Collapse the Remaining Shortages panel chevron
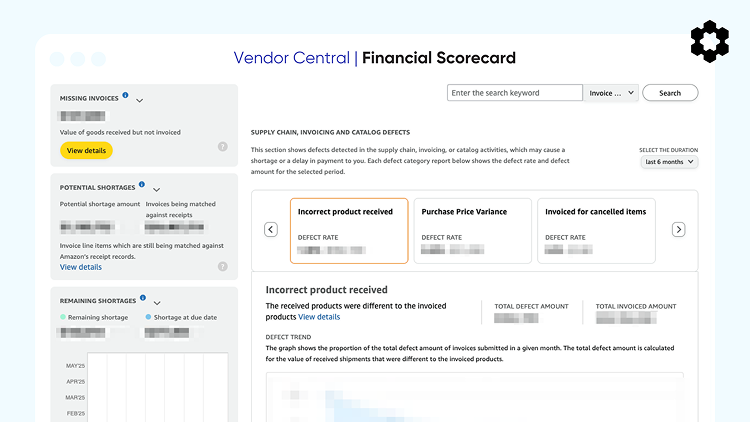The height and width of the screenshot is (422, 750). point(157,303)
